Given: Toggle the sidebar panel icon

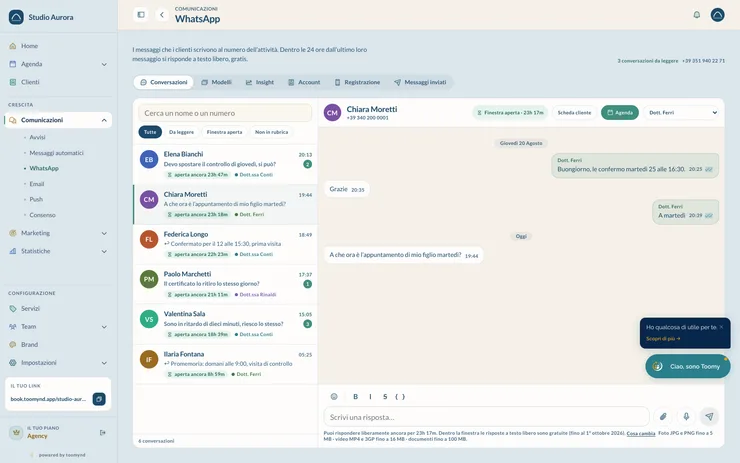Looking at the screenshot, I should point(141,15).
